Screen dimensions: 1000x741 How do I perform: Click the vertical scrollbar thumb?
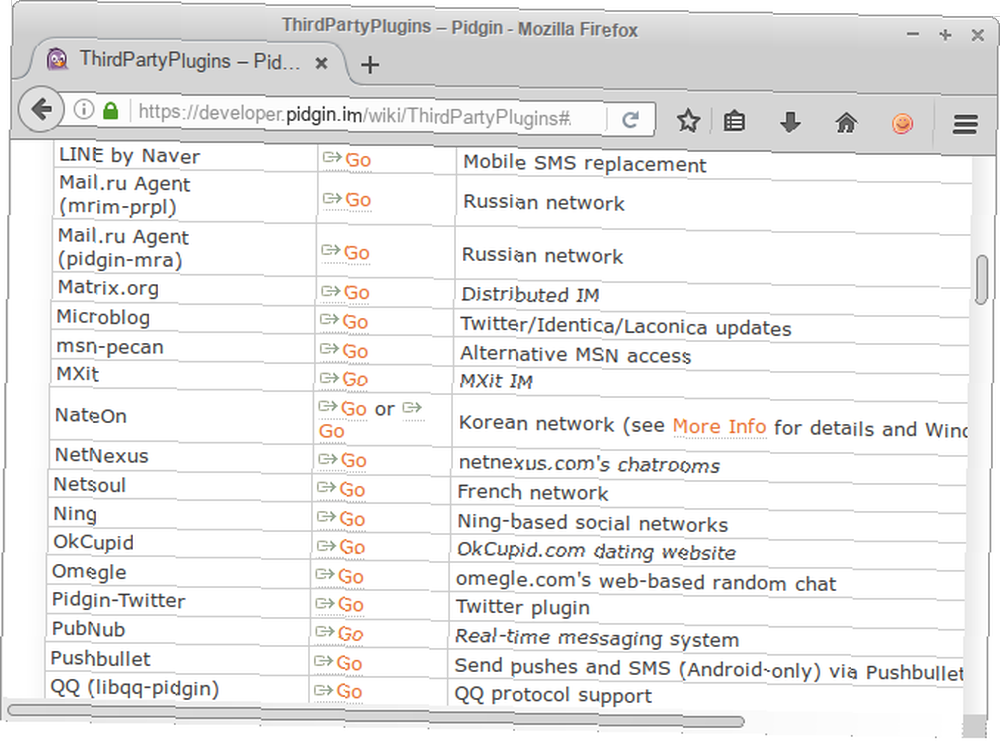[982, 279]
